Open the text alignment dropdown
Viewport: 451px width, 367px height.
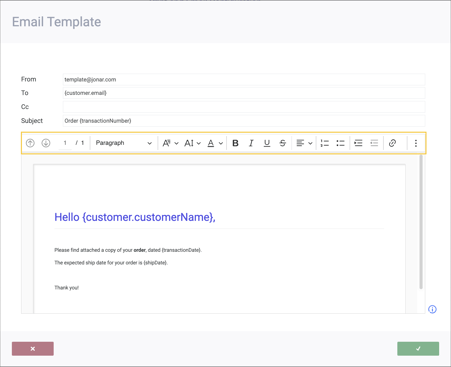[x=304, y=143]
